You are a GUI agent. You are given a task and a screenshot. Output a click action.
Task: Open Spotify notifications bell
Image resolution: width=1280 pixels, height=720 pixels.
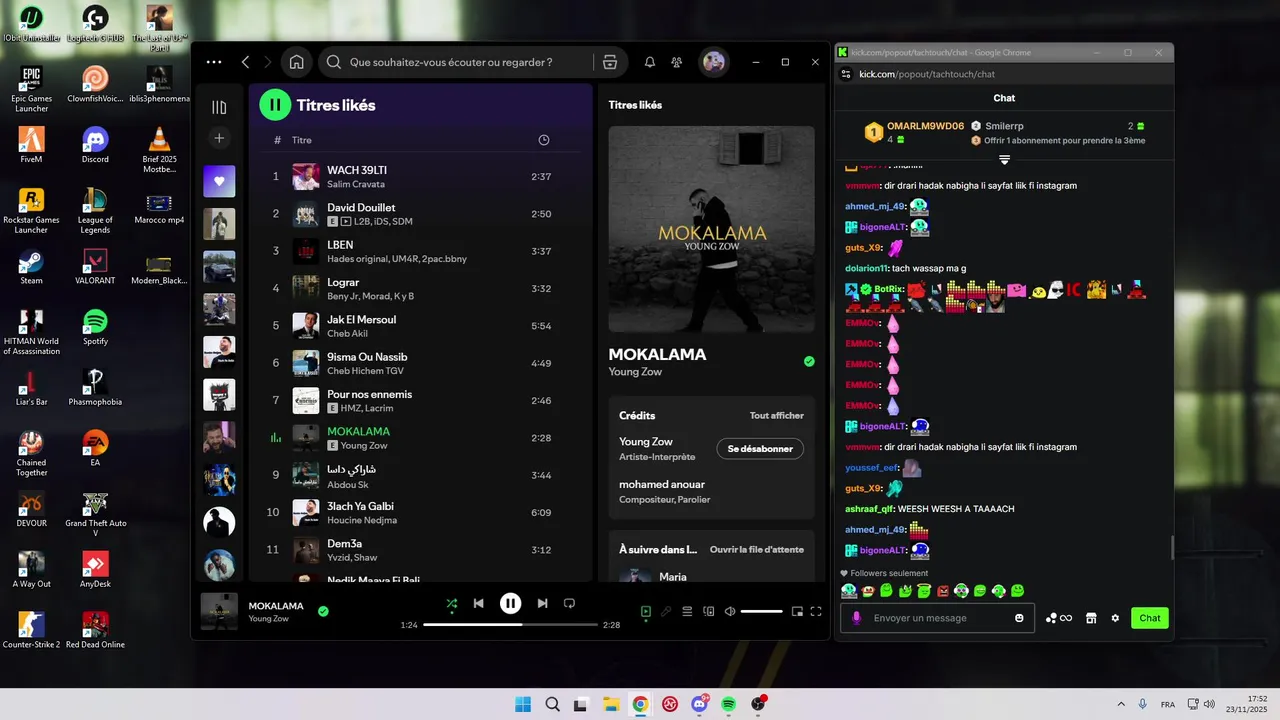coord(650,62)
